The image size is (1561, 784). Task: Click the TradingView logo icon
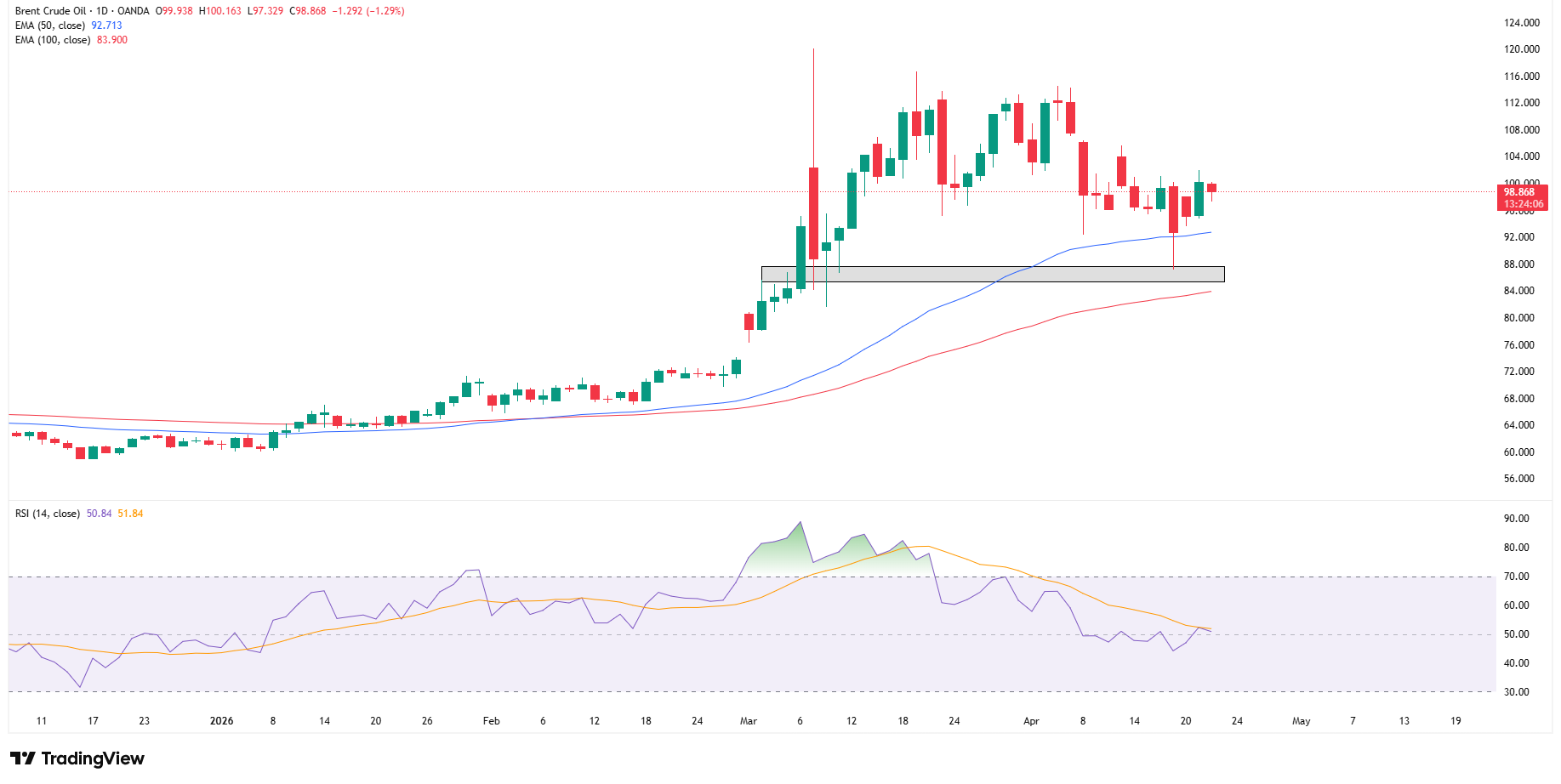(23, 758)
